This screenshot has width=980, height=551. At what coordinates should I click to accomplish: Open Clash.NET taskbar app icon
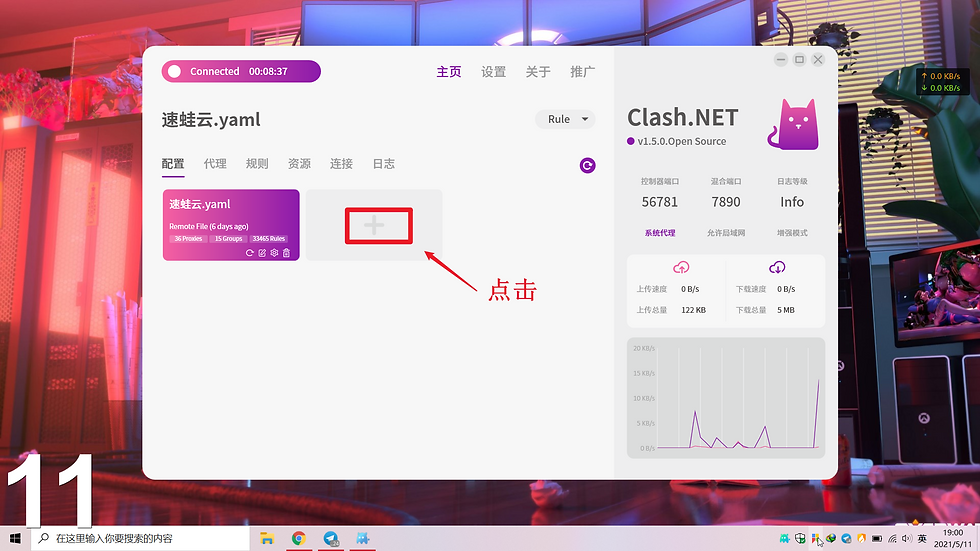[x=362, y=538]
